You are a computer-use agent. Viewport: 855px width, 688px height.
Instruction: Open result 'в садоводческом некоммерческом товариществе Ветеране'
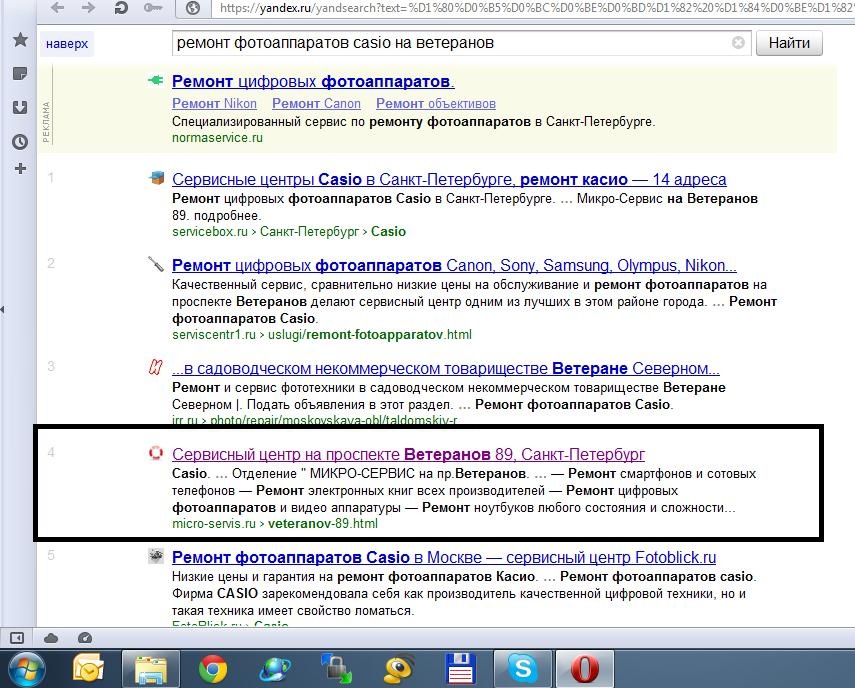coord(445,369)
